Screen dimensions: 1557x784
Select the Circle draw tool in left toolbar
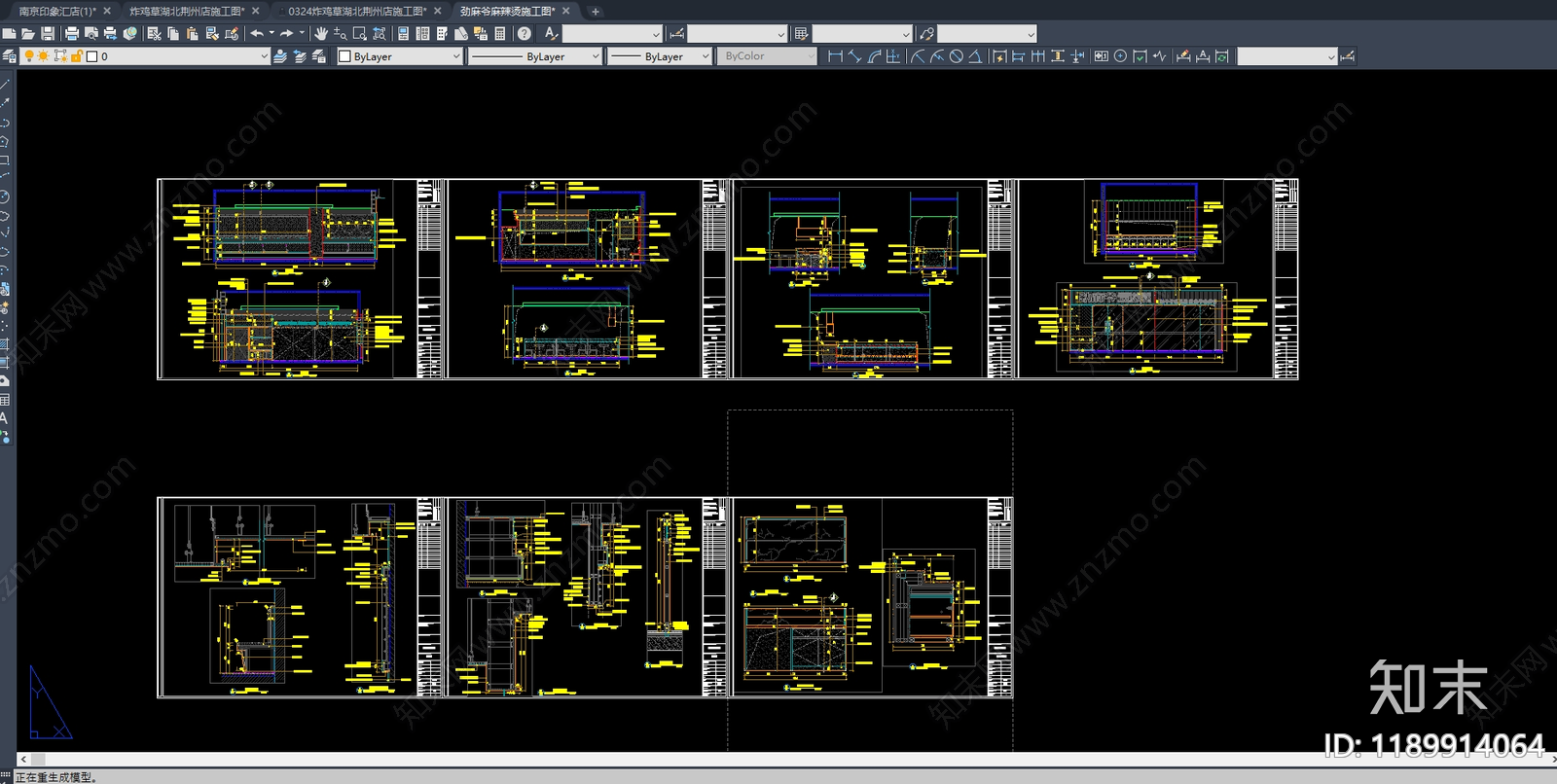pos(5,196)
